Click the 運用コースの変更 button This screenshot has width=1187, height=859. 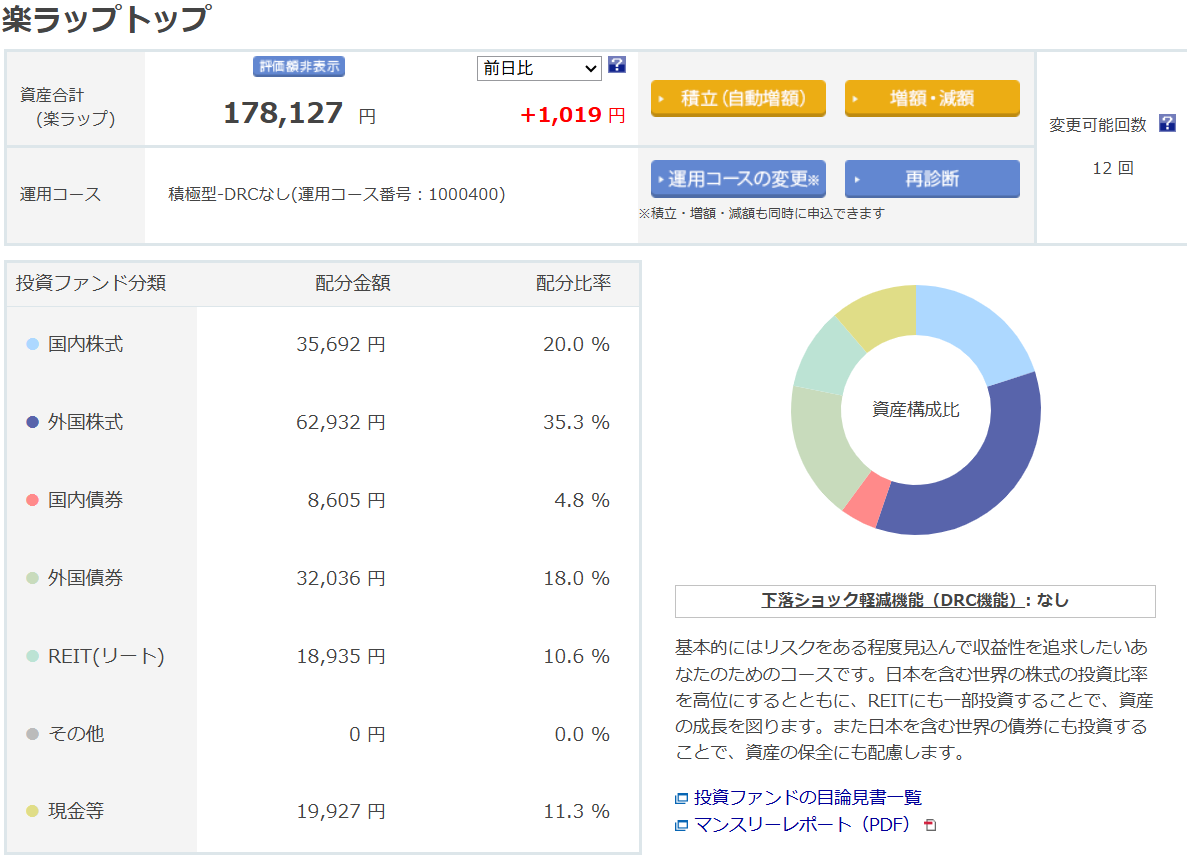pos(738,179)
